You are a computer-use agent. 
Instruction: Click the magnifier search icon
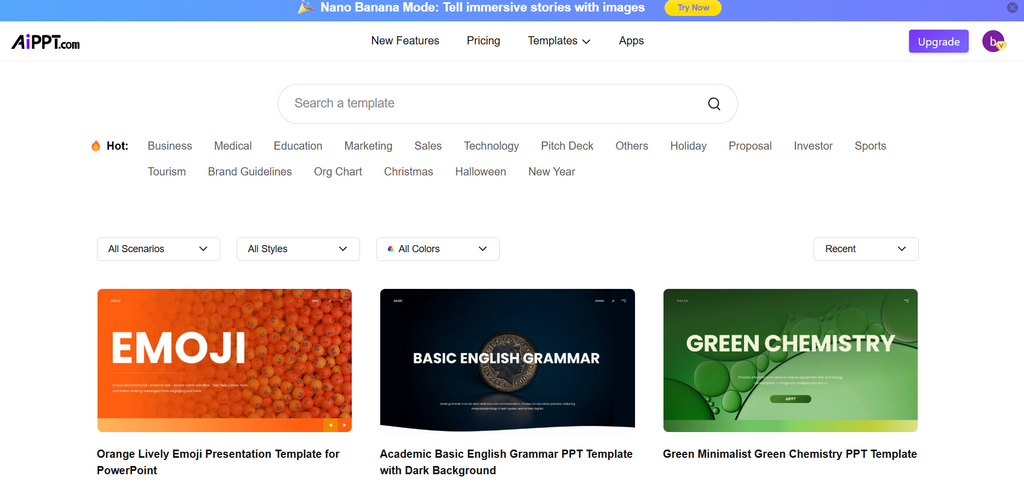[x=714, y=103]
